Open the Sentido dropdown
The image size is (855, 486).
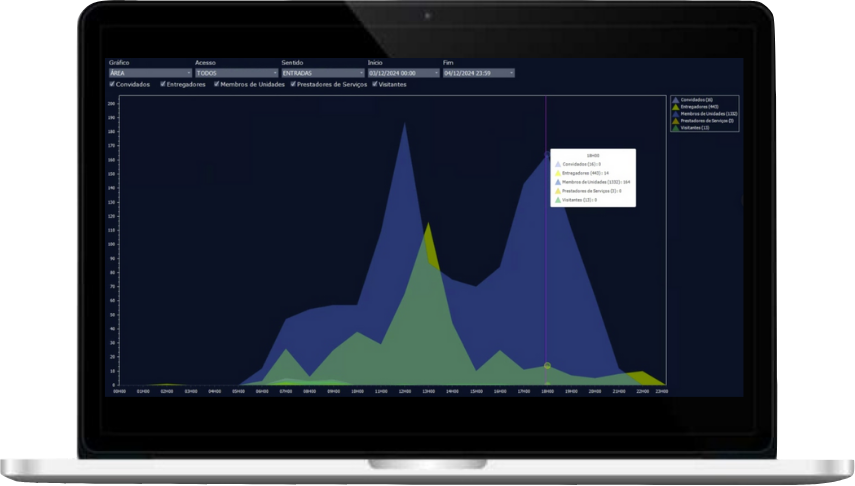pyautogui.click(x=323, y=73)
